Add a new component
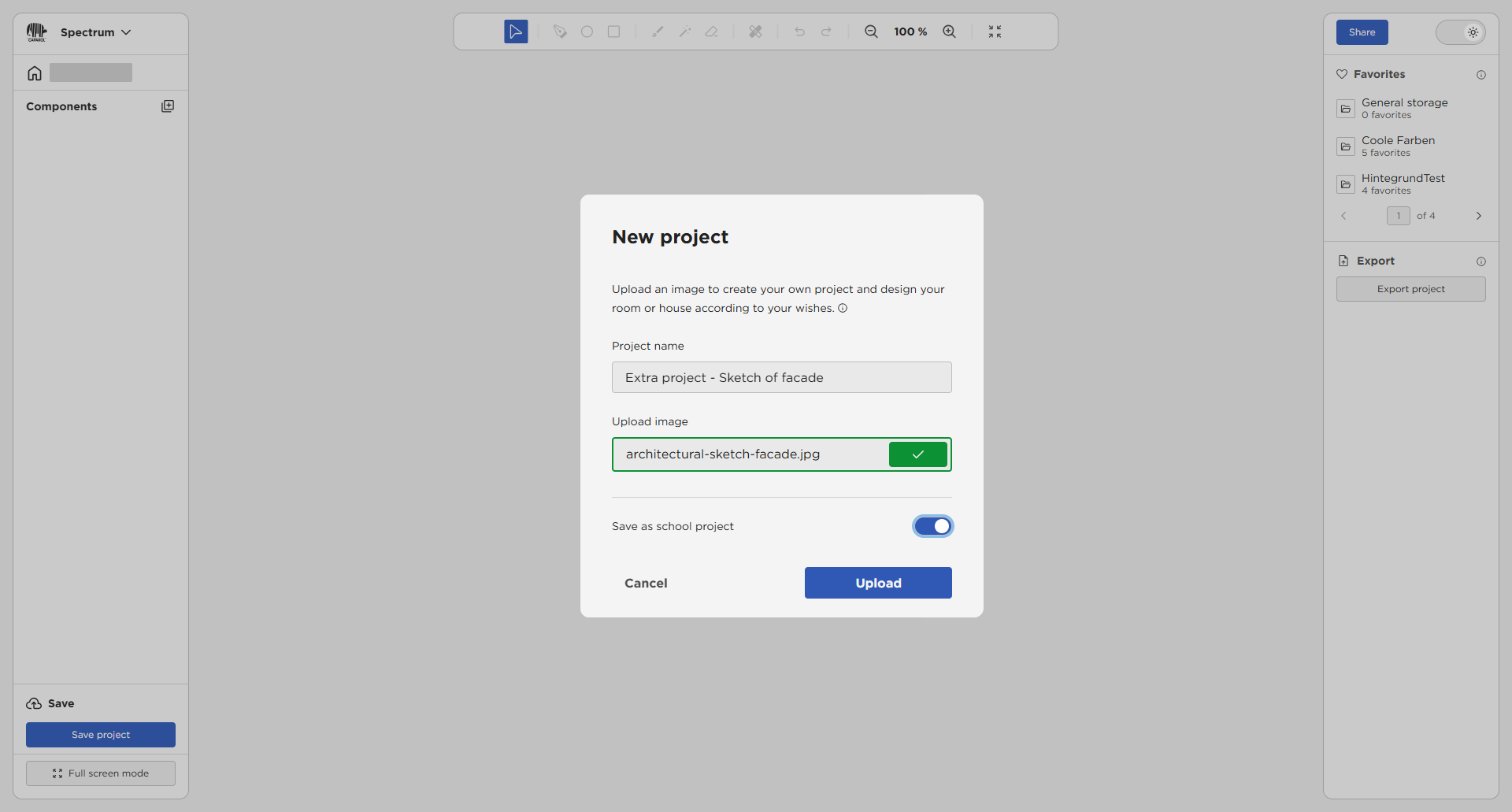The width and height of the screenshot is (1512, 812). point(168,106)
